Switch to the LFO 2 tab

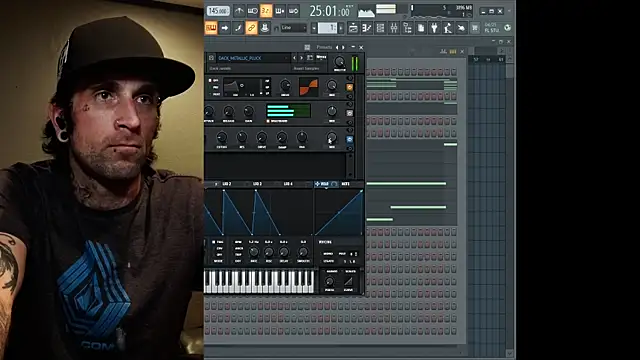click(227, 184)
